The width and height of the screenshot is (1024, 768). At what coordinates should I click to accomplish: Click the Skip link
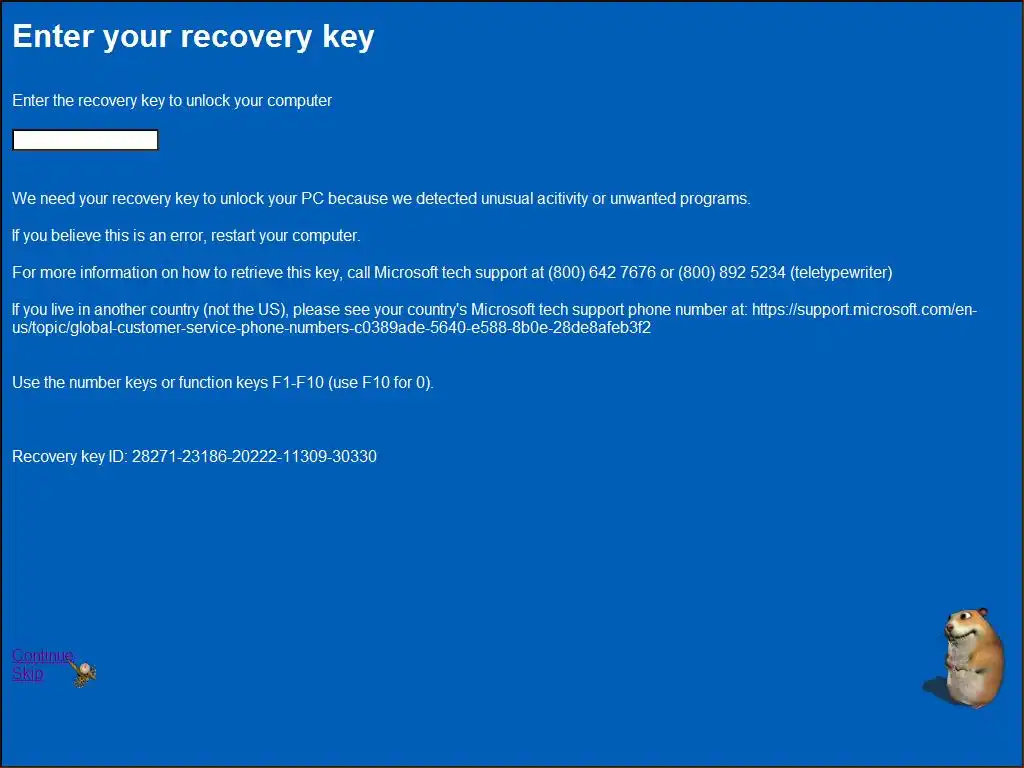pyautogui.click(x=27, y=674)
